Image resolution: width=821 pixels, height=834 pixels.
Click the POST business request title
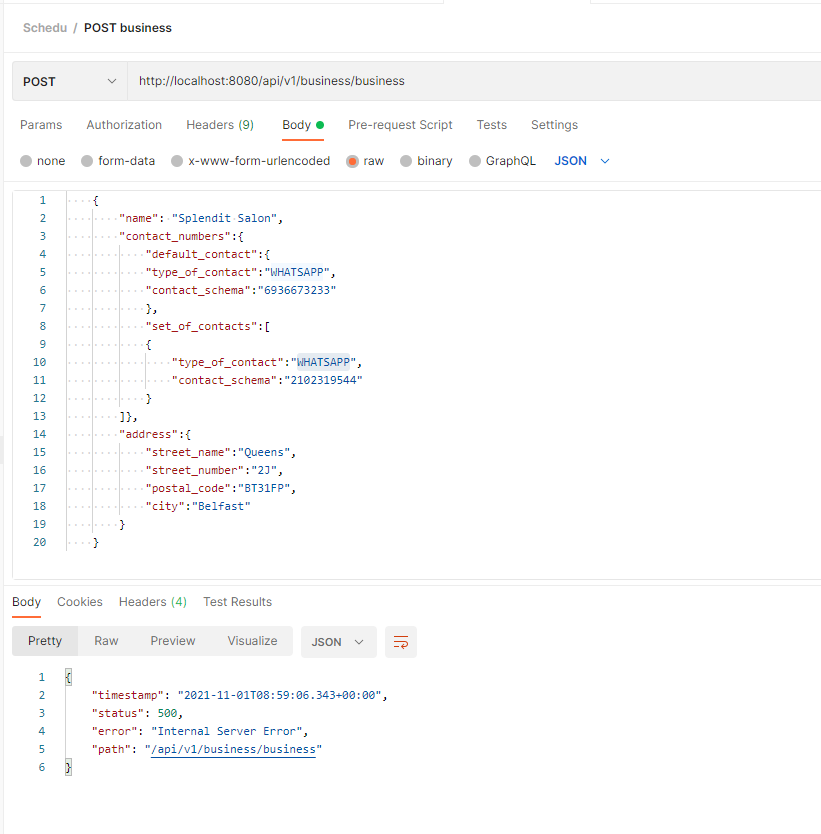pyautogui.click(x=128, y=28)
